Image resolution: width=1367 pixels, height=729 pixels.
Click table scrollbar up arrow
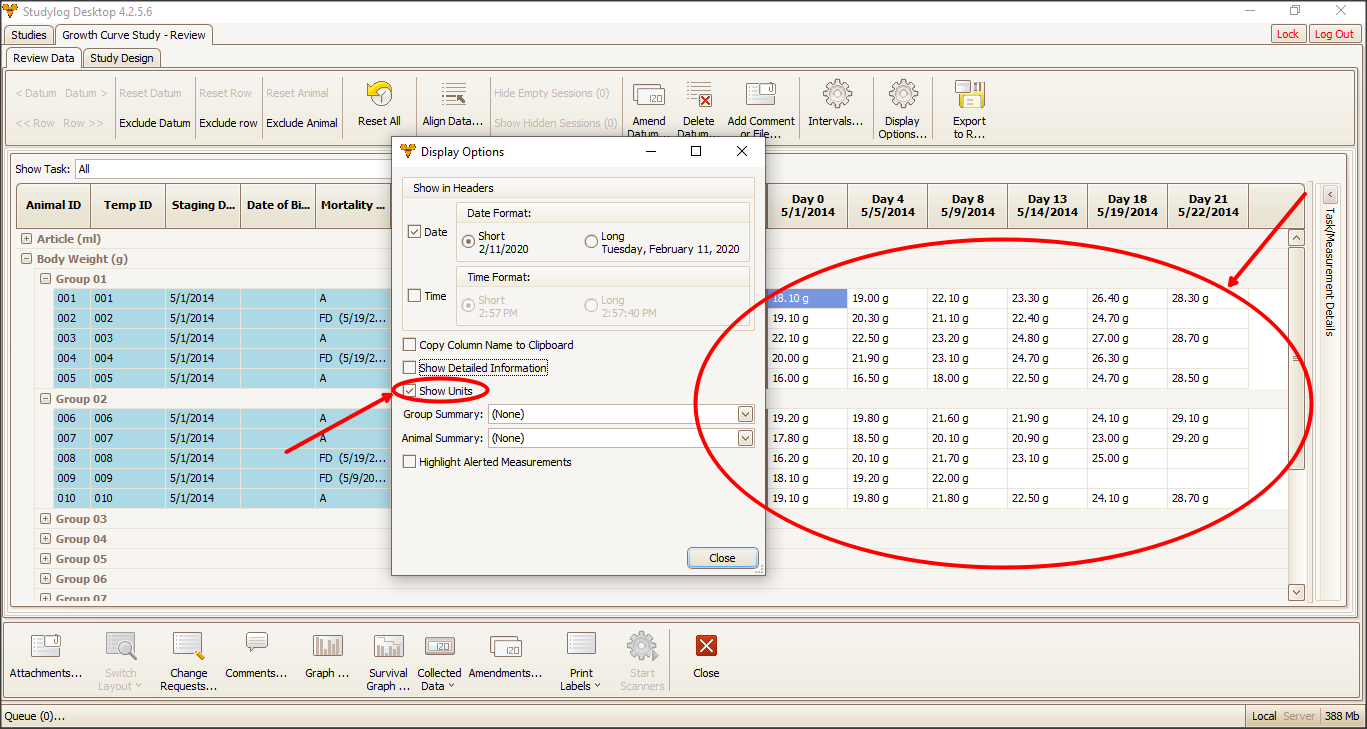click(x=1296, y=238)
